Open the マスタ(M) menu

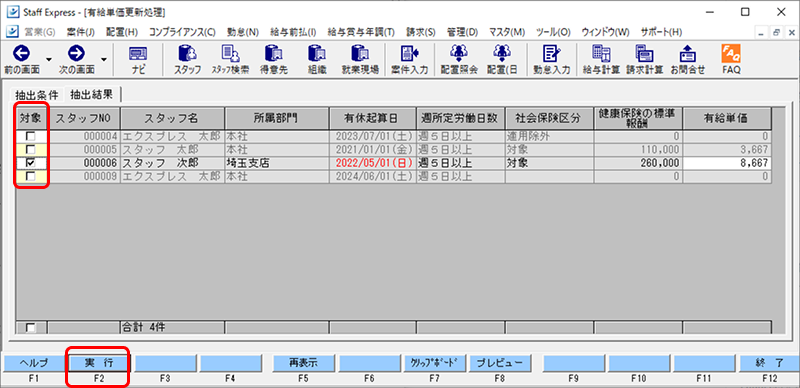coord(507,32)
